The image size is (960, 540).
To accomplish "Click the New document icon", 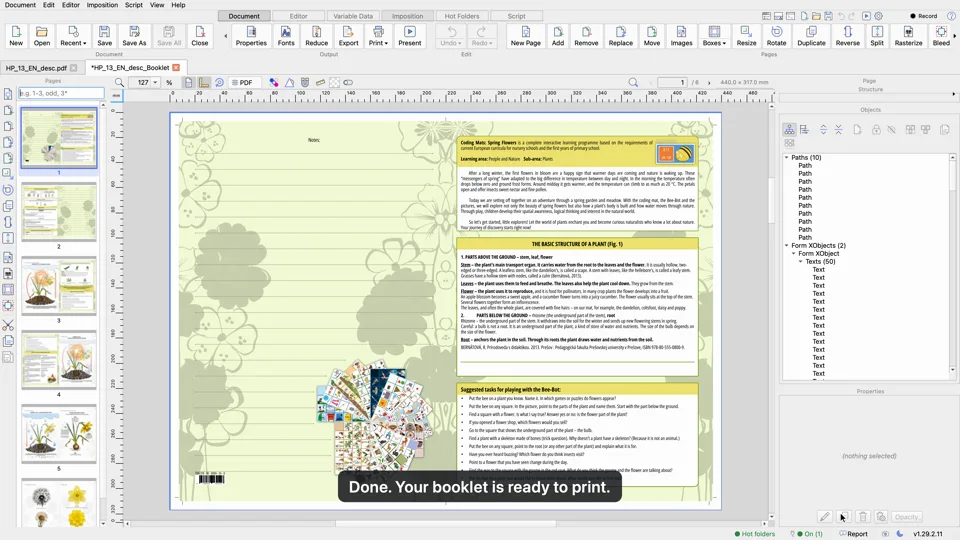I will click(x=16, y=36).
